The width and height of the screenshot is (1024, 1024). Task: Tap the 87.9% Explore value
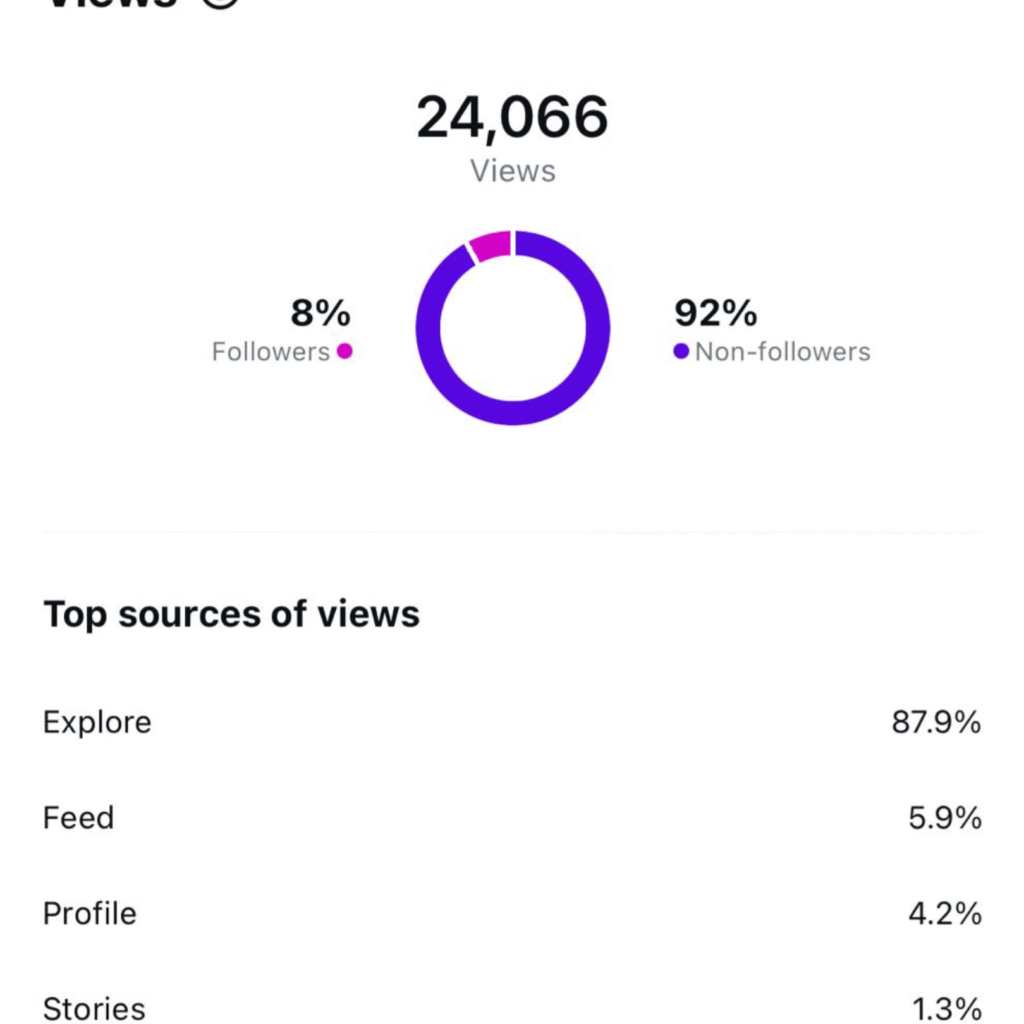tap(936, 722)
